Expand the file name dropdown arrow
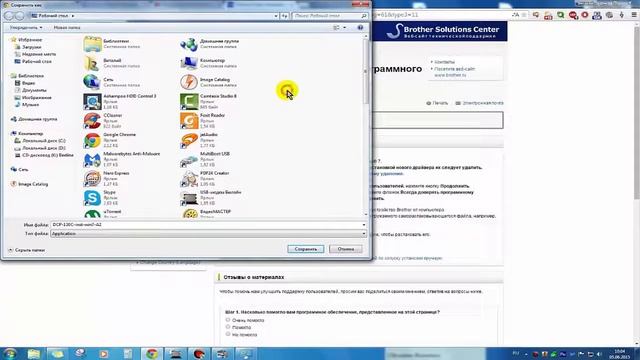 [x=364, y=225]
